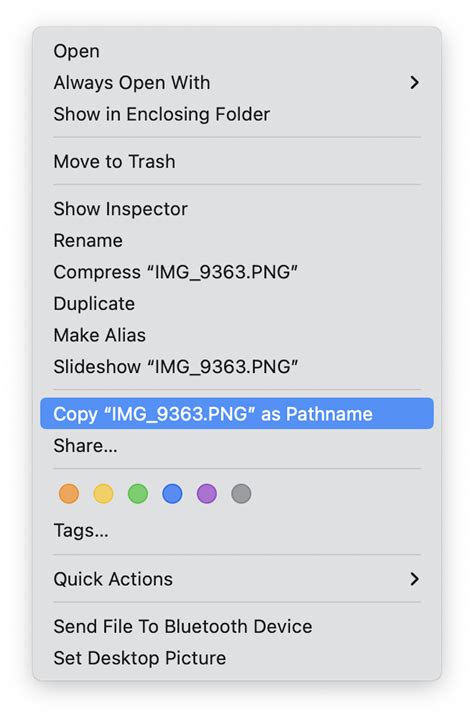Expand the Always Open With submenu arrow
The width and height of the screenshot is (474, 719).
click(x=414, y=83)
